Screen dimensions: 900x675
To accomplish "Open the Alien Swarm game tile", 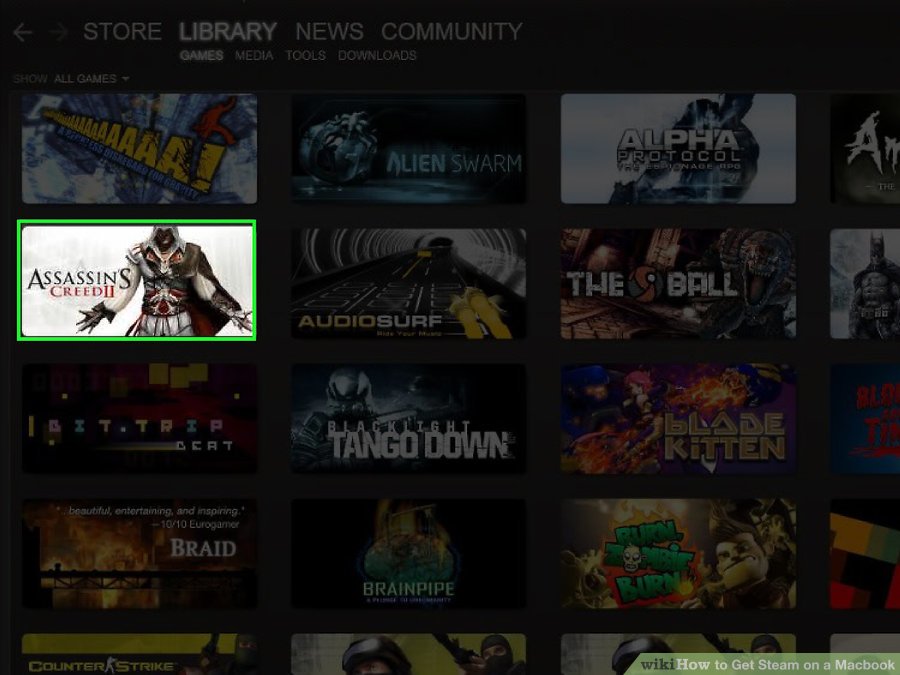I will click(x=409, y=149).
